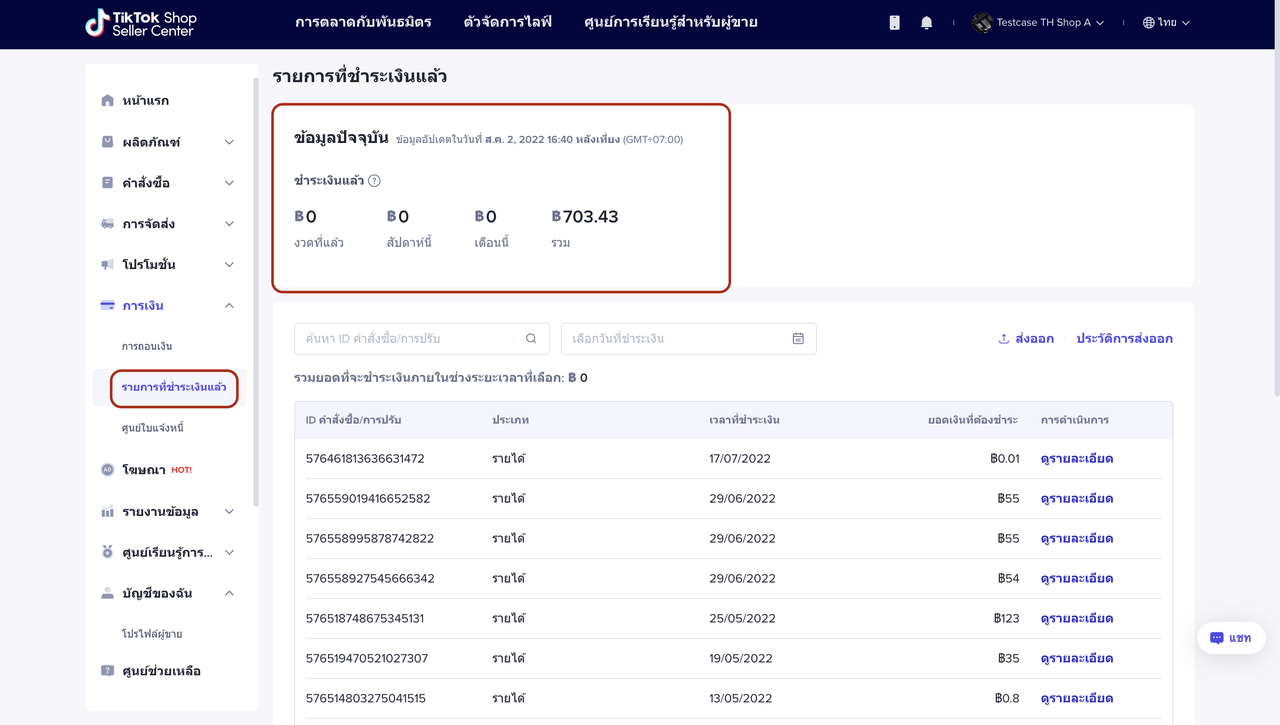Open the notification bell
This screenshot has height=725, width=1280.
click(926, 23)
